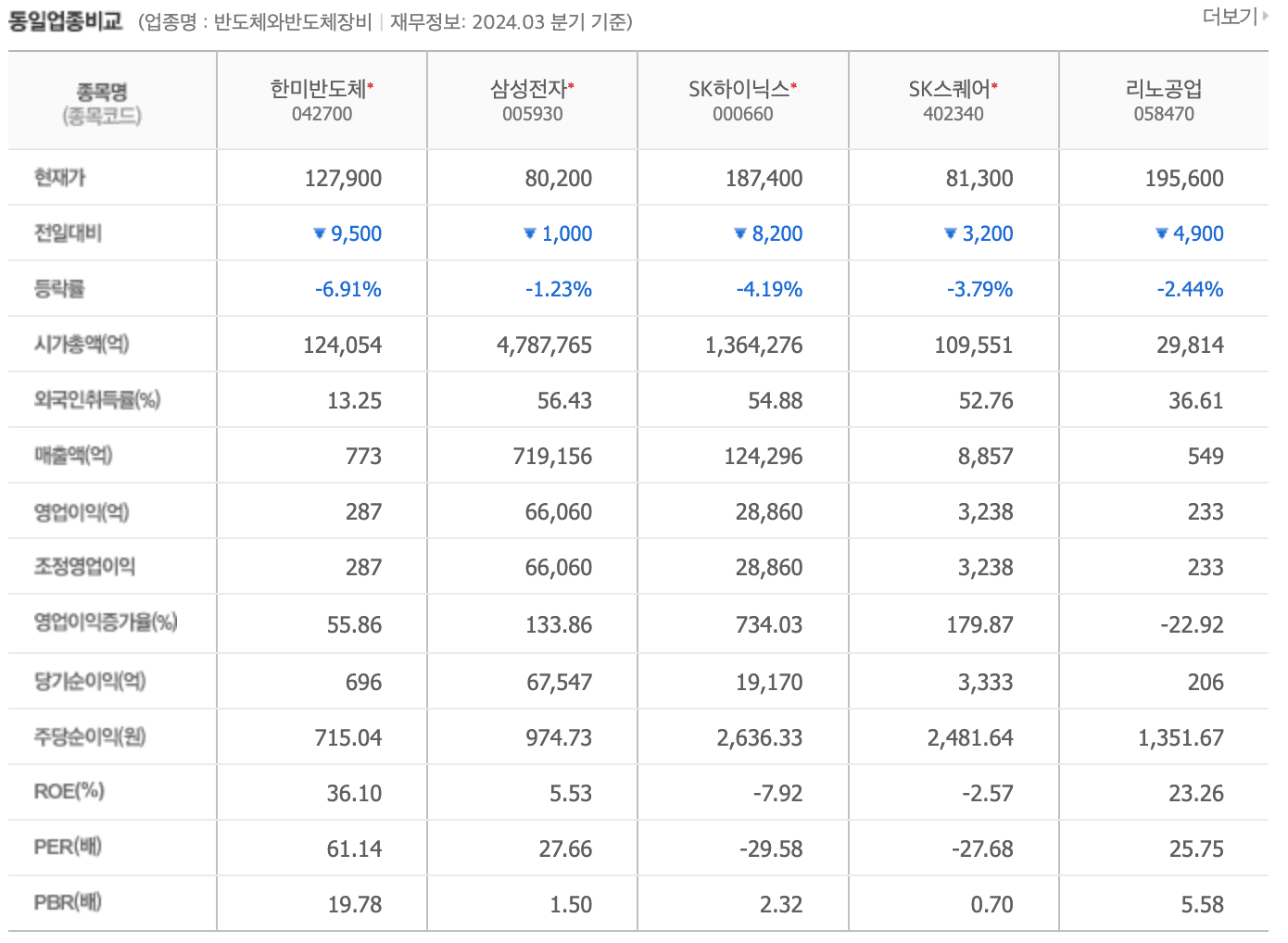This screenshot has width=1288, height=943.
Task: Click the down triangle next to 1,000
Action: coord(528,234)
